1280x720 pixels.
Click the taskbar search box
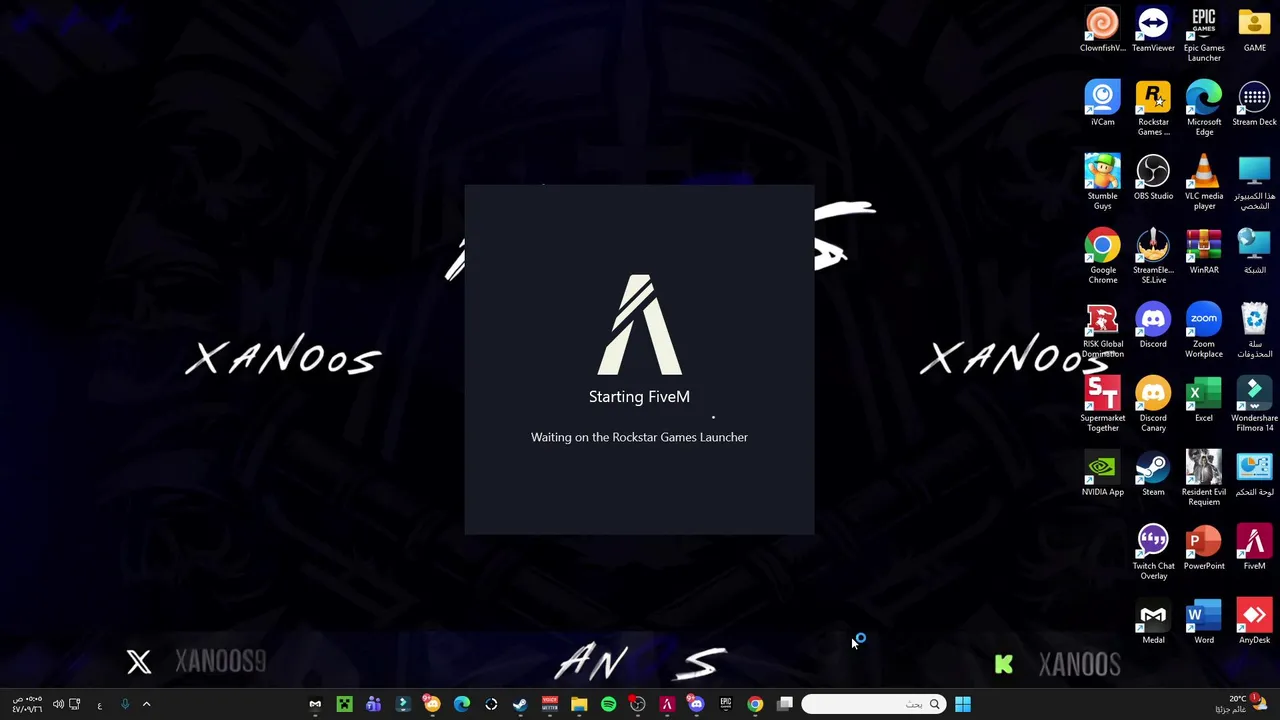pos(874,704)
